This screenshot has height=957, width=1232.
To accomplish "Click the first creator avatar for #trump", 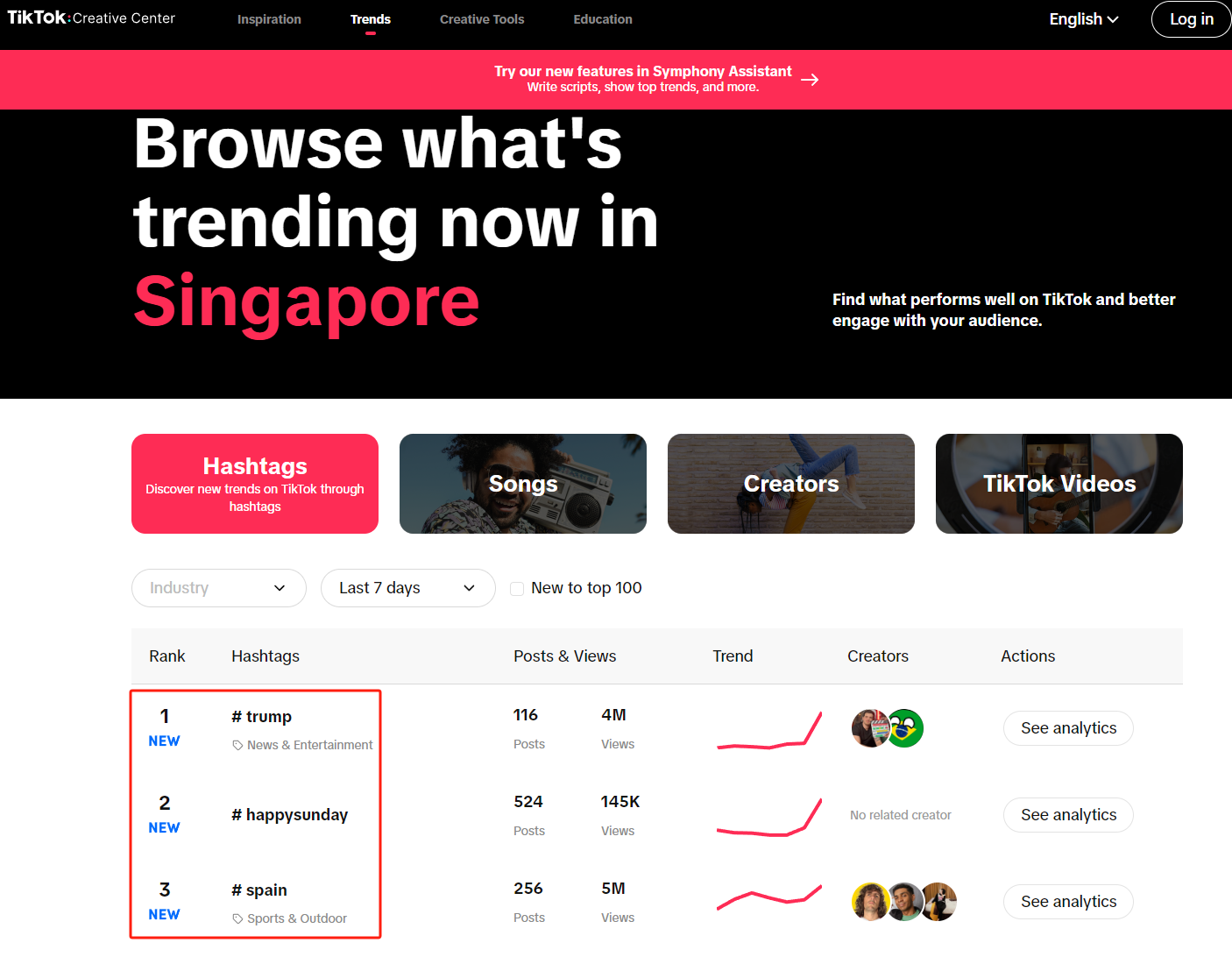I will tap(869, 728).
